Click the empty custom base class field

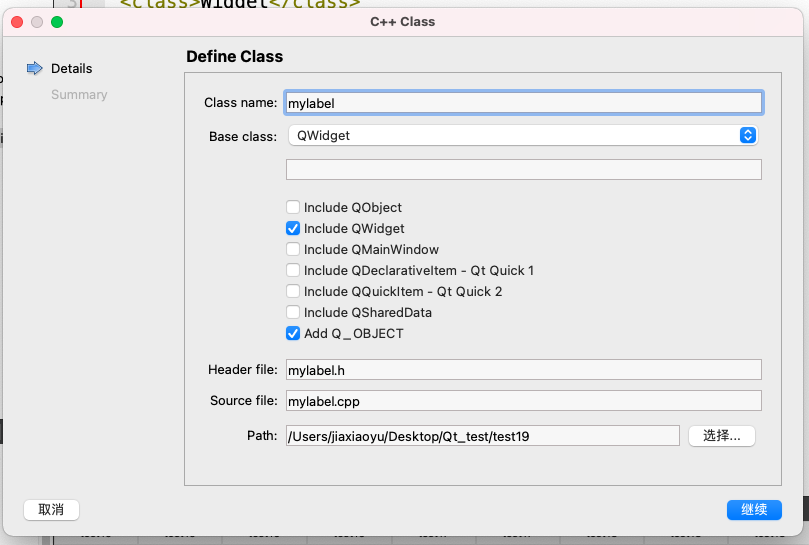coord(524,169)
